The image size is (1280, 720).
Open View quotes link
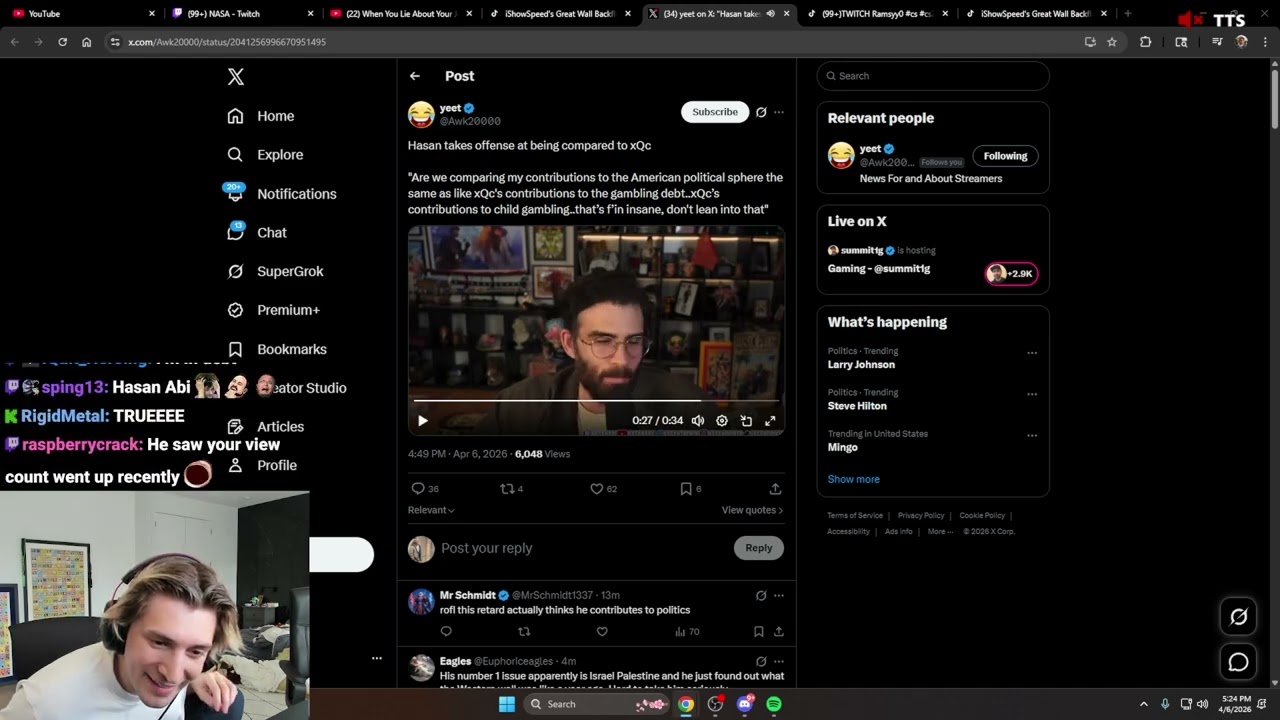pos(752,510)
